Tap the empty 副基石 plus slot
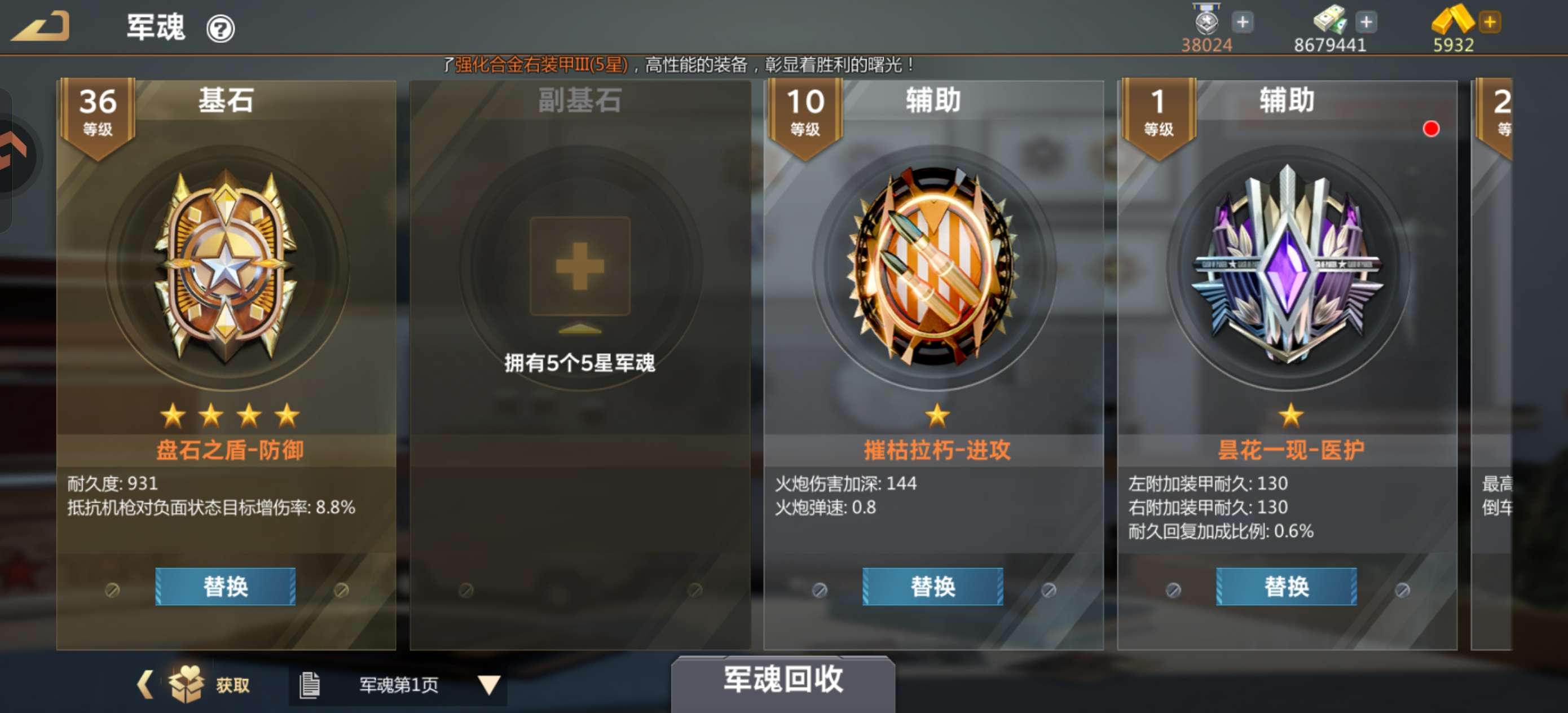 point(579,266)
